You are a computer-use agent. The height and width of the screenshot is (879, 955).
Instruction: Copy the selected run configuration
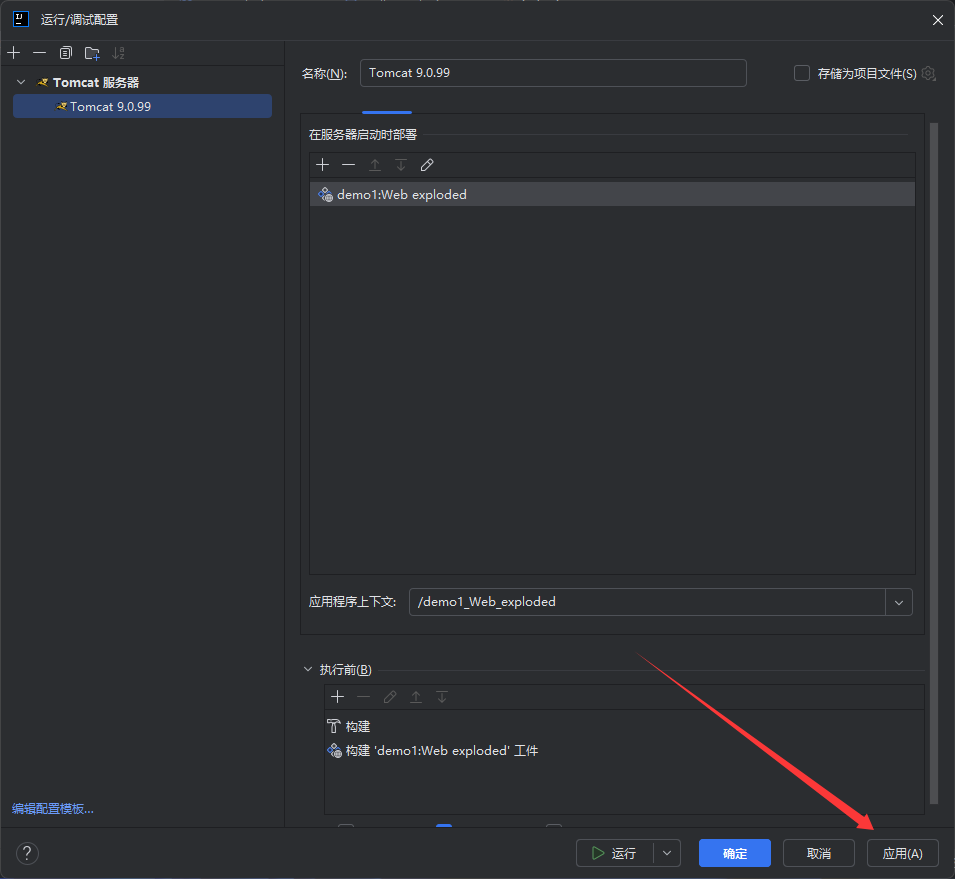pyautogui.click(x=66, y=53)
